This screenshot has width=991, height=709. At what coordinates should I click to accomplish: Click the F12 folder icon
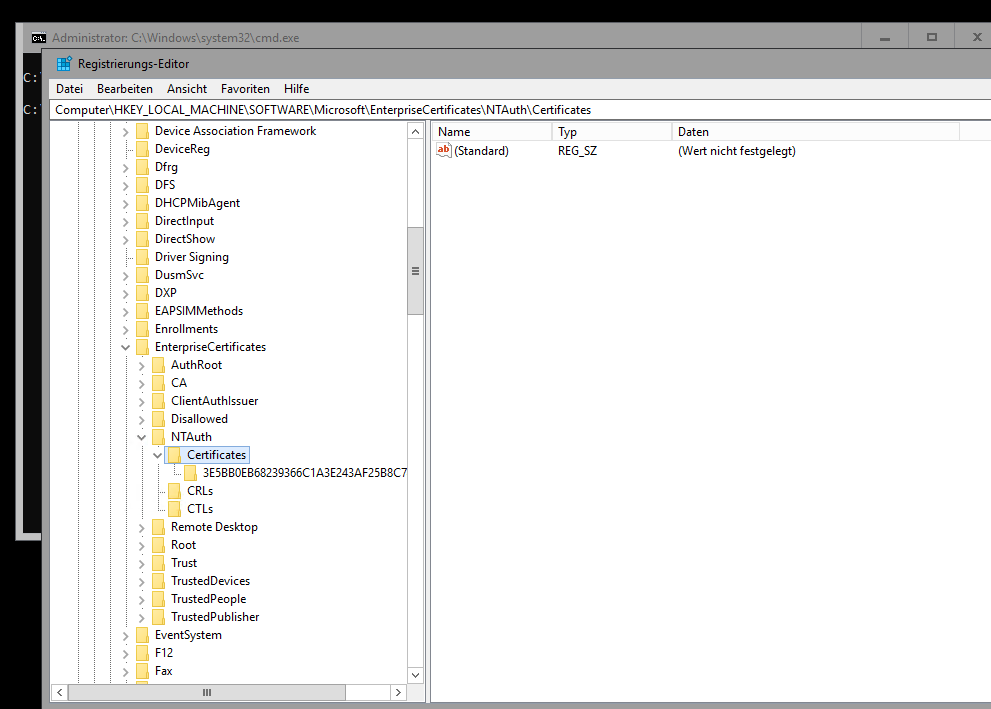[143, 653]
